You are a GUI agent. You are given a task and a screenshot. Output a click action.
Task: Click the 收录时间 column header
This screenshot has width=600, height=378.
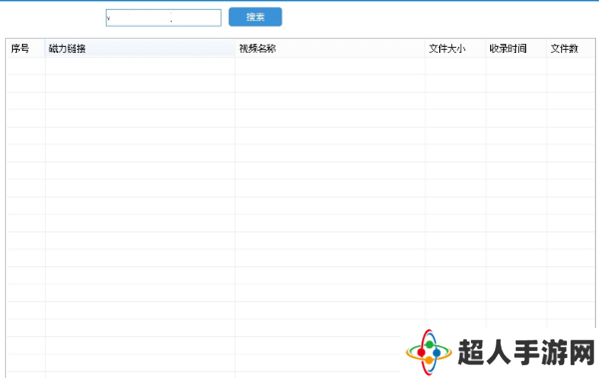point(516,49)
